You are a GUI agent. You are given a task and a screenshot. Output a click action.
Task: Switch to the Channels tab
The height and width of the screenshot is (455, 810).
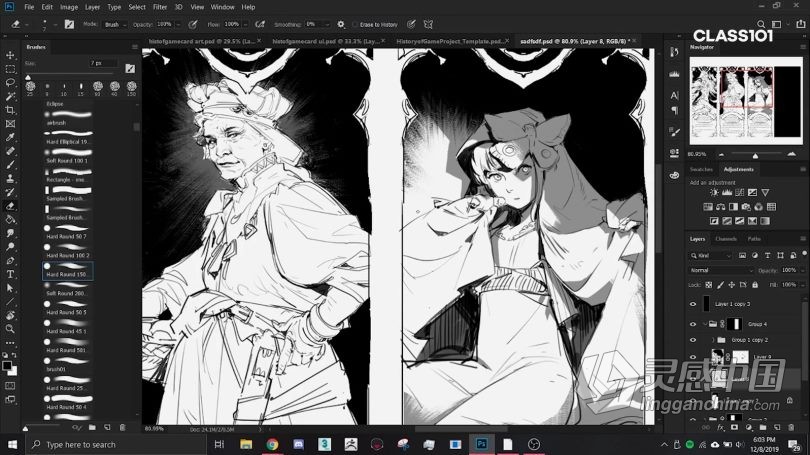(x=726, y=239)
